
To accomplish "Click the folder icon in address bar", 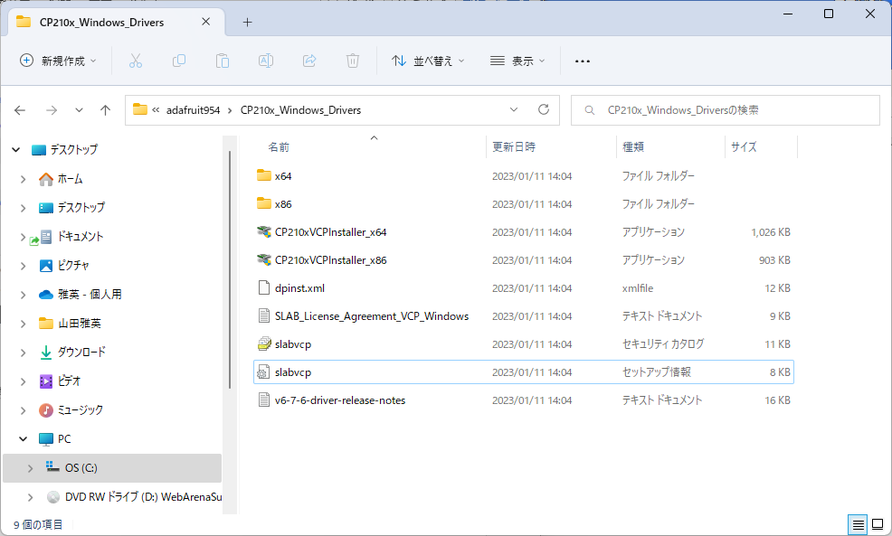I will click(x=140, y=109).
